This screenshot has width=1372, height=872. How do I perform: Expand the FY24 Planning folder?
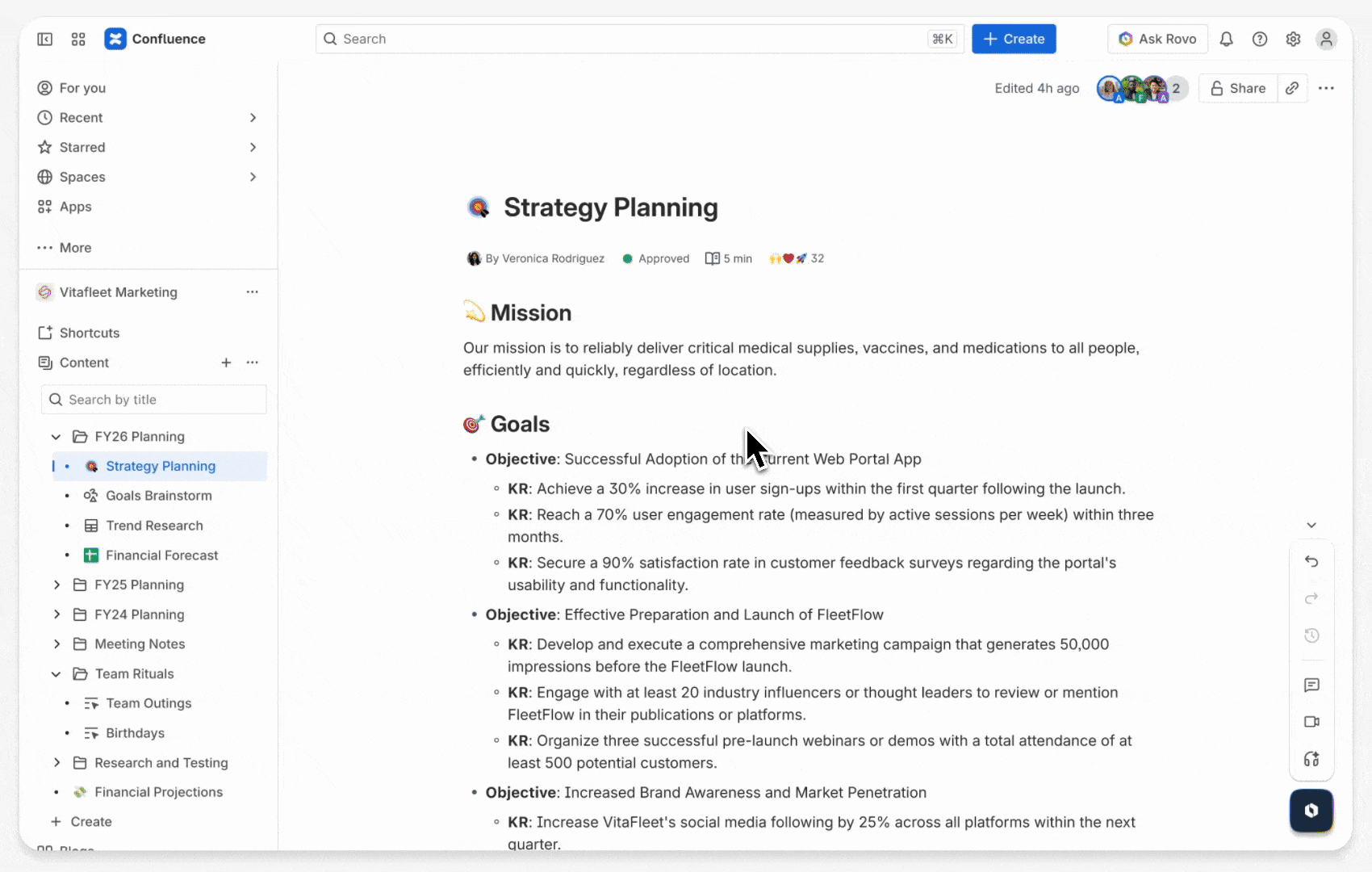(x=56, y=614)
